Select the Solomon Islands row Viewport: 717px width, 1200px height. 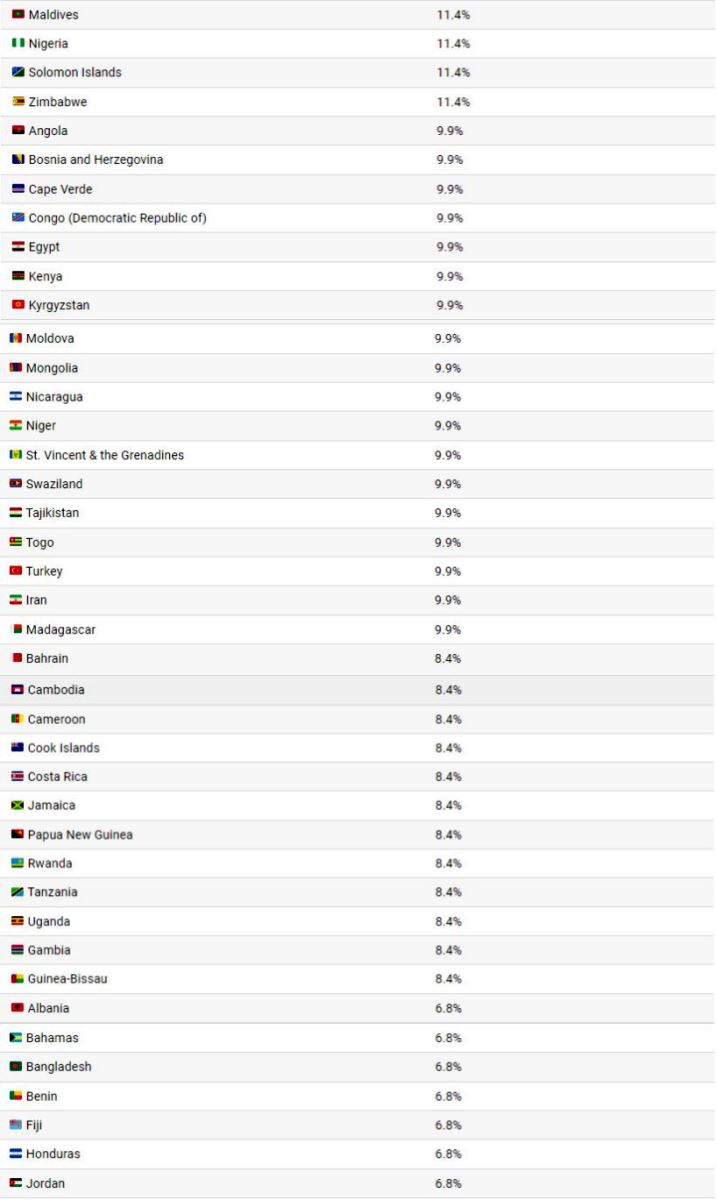point(358,73)
